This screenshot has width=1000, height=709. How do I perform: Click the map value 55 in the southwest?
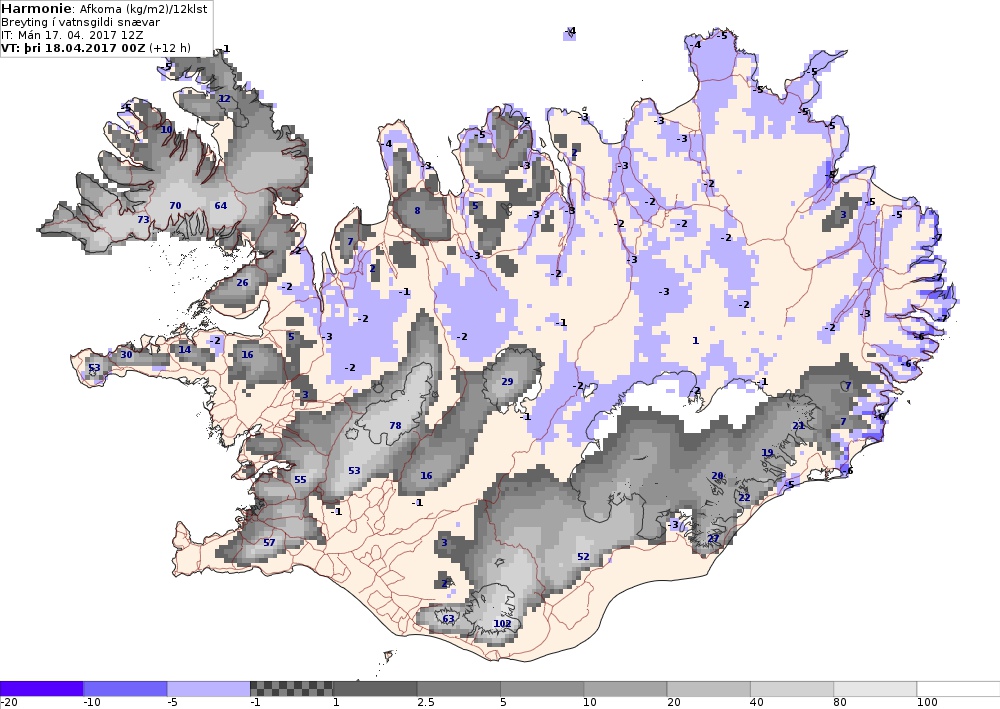[x=300, y=479]
